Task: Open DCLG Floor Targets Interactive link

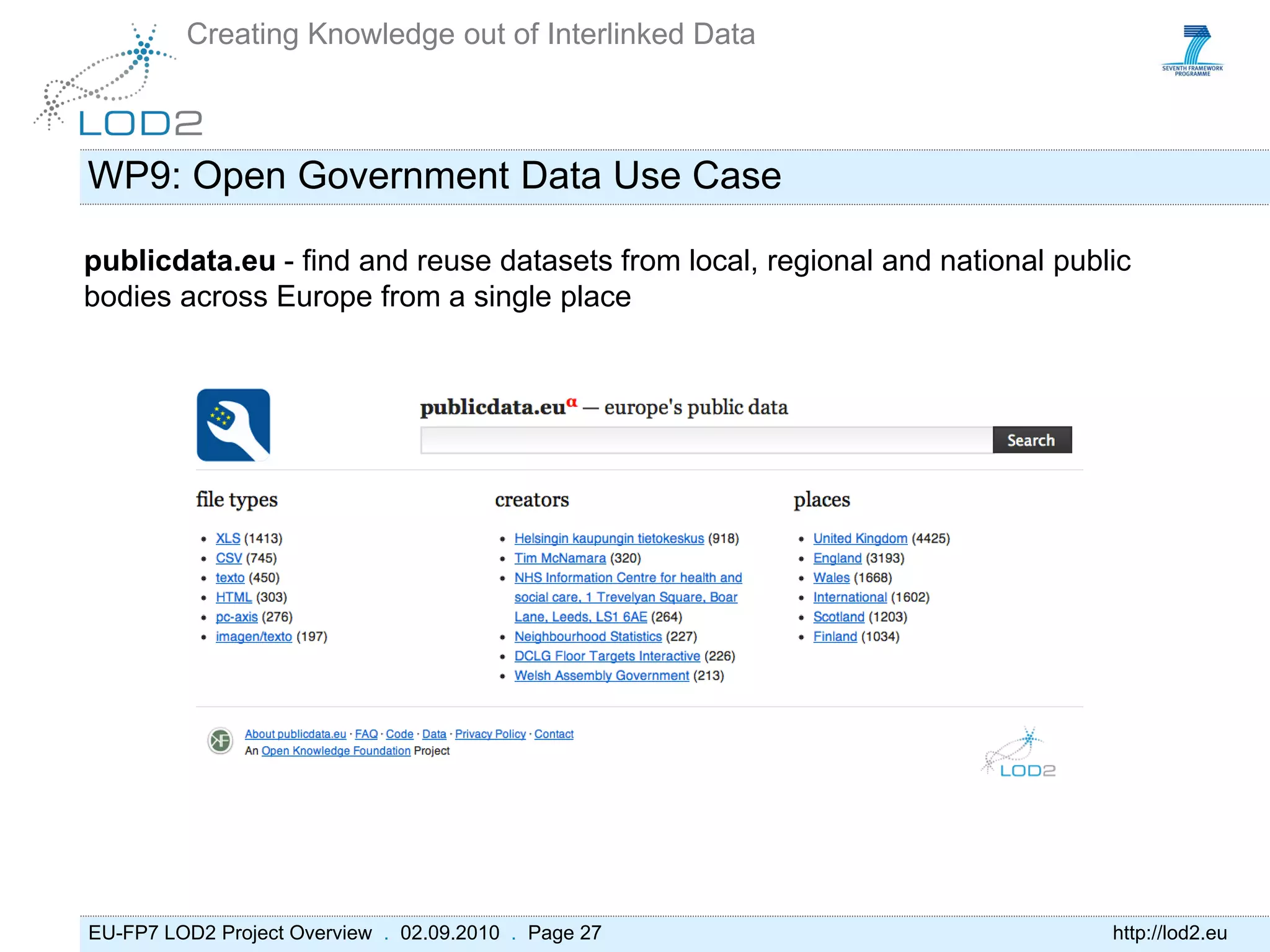Action: click(x=607, y=656)
